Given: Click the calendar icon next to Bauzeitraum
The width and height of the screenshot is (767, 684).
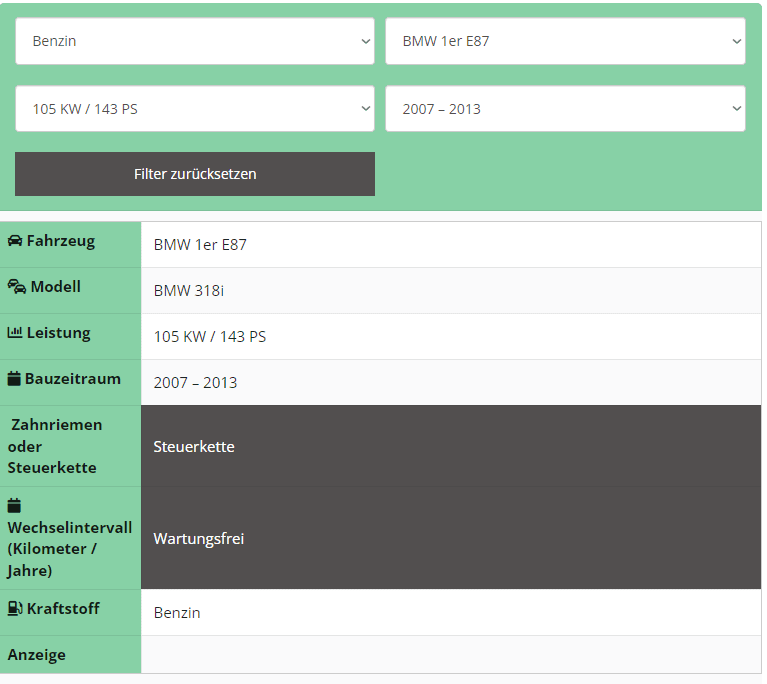Looking at the screenshot, I should (14, 378).
